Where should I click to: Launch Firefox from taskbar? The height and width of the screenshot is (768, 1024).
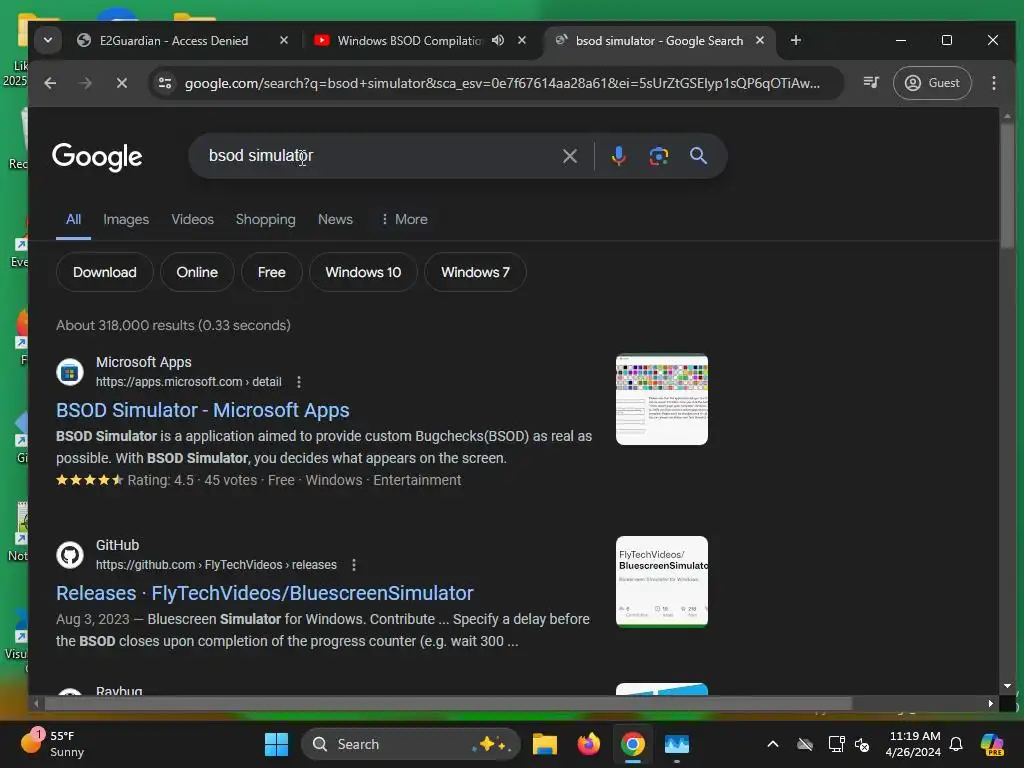[x=588, y=744]
